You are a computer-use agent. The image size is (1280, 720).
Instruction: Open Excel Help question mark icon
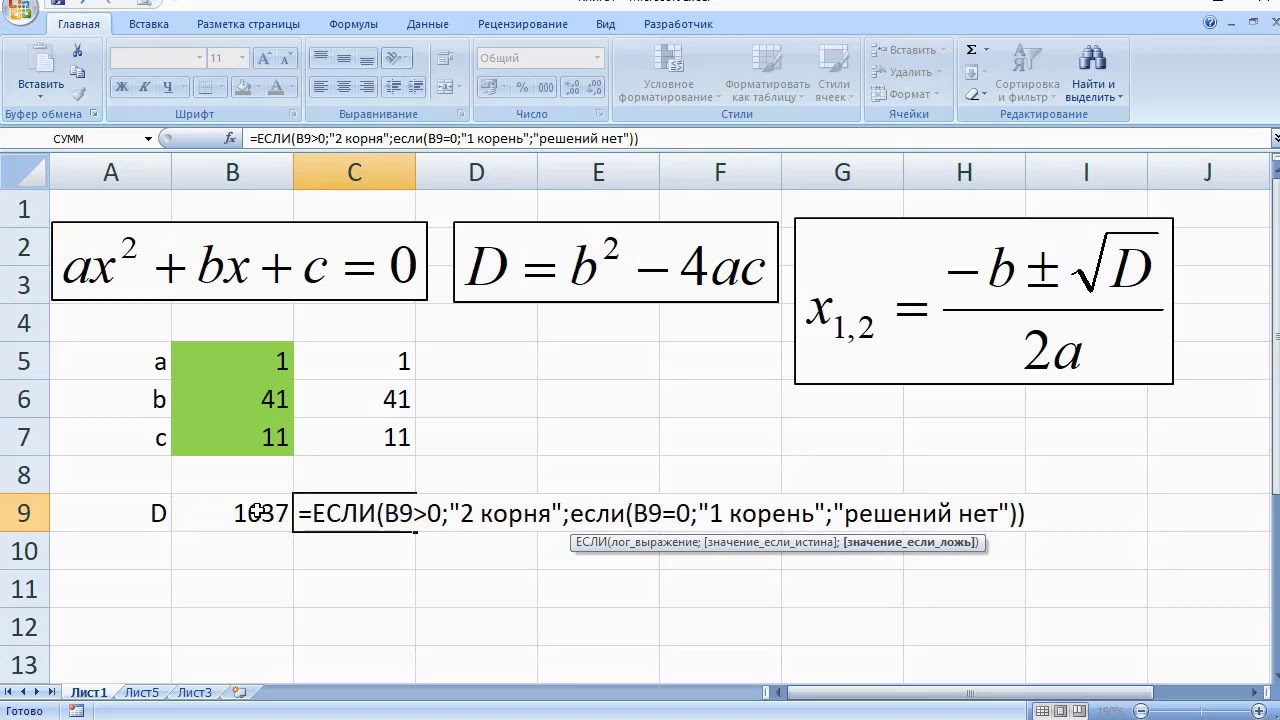(x=1211, y=22)
